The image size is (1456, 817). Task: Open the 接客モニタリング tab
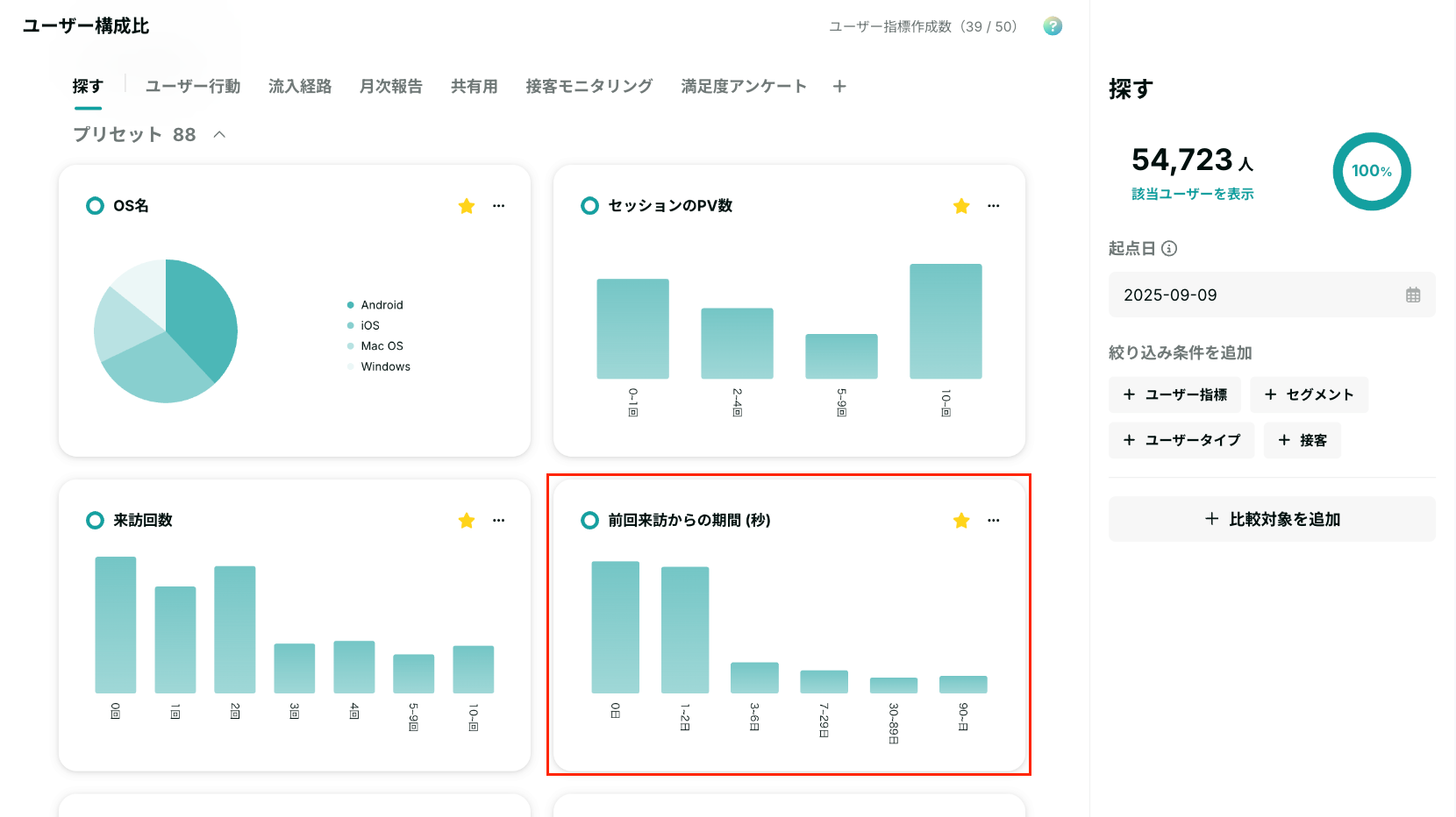click(x=589, y=86)
